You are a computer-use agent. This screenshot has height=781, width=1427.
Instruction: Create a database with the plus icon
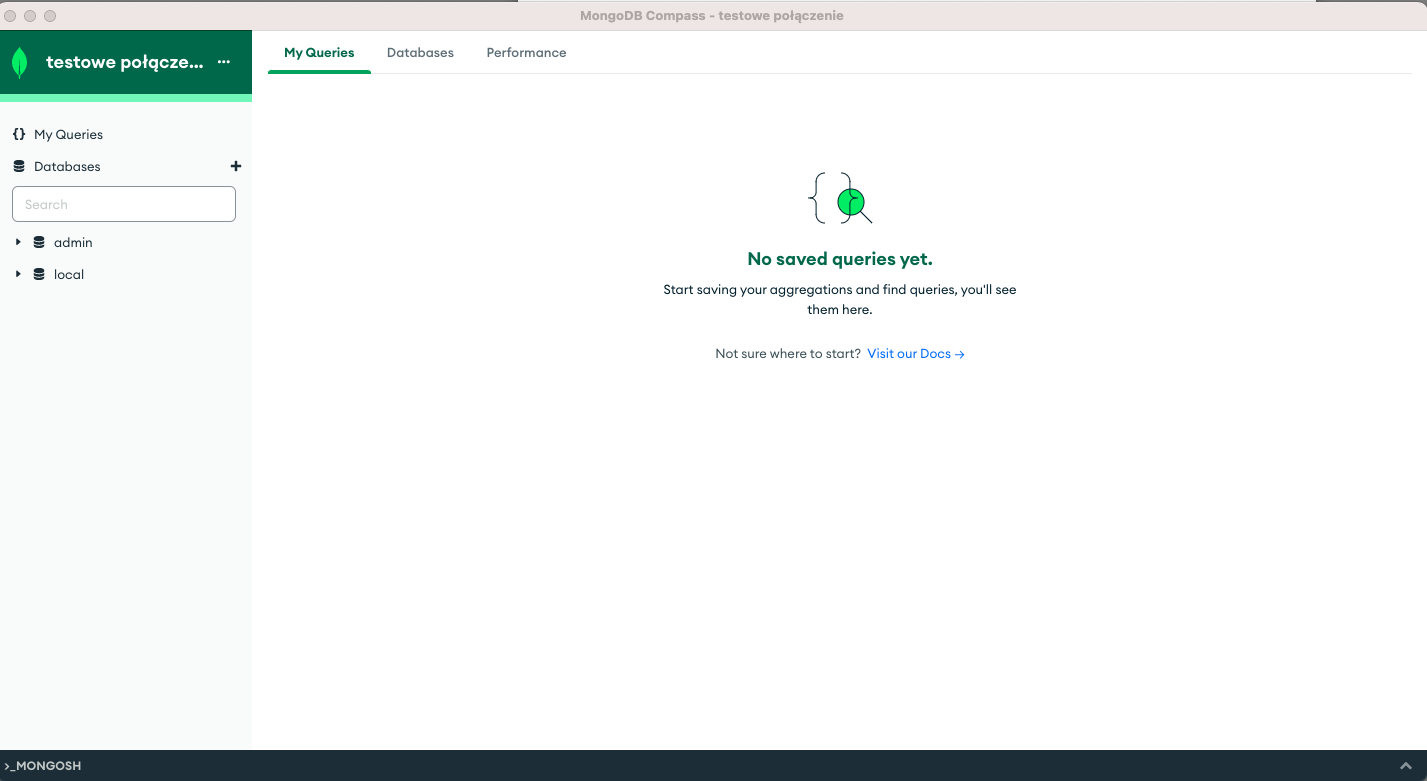(x=236, y=166)
